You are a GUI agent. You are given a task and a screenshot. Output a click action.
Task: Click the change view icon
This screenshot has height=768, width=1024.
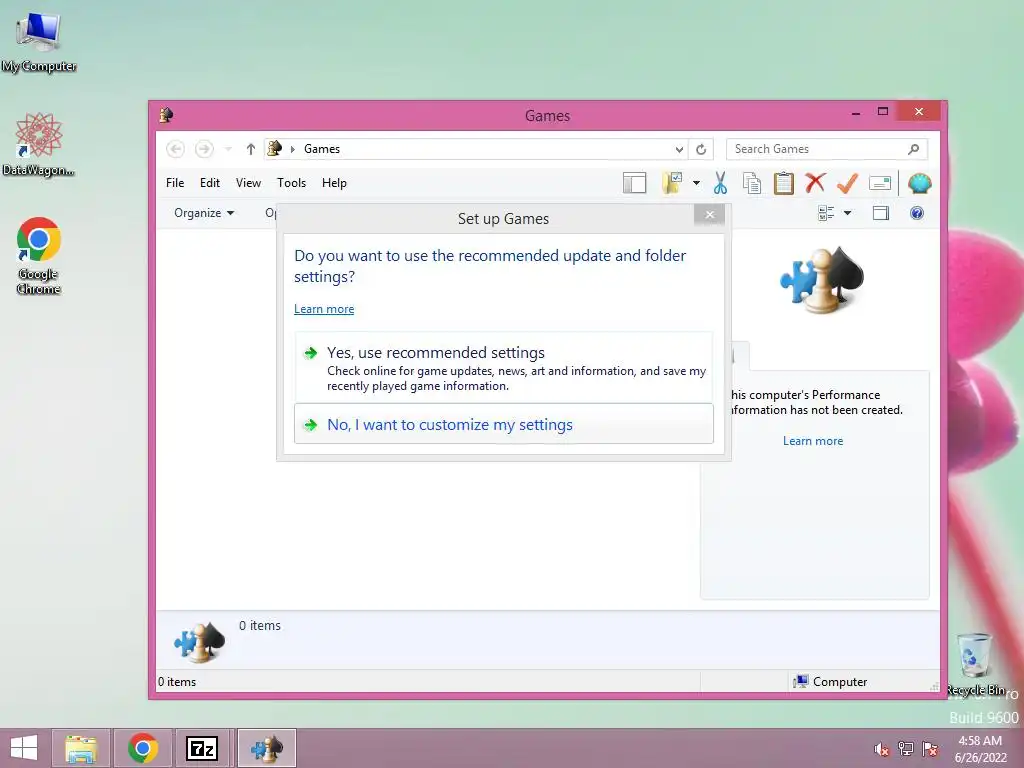[x=826, y=213]
